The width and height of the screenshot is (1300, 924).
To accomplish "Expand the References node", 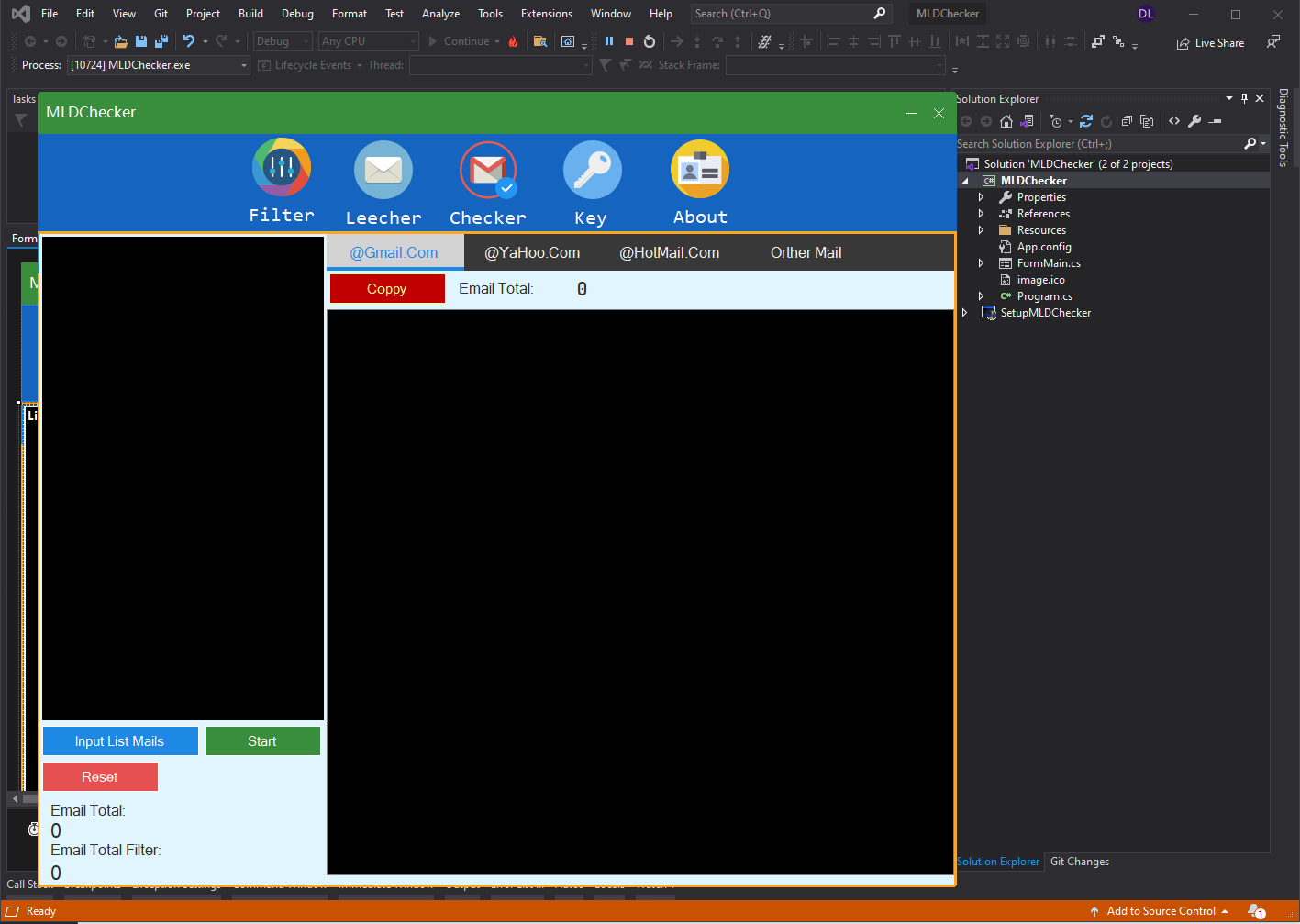I will pos(981,214).
